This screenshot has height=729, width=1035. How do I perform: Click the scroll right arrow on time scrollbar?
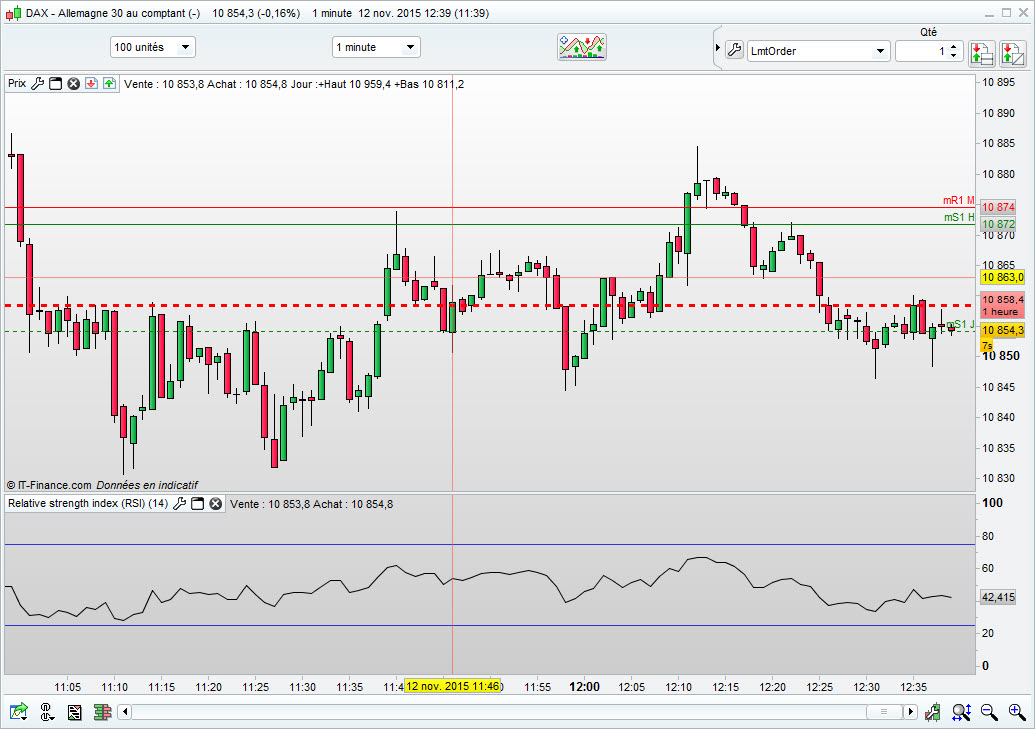tap(910, 712)
